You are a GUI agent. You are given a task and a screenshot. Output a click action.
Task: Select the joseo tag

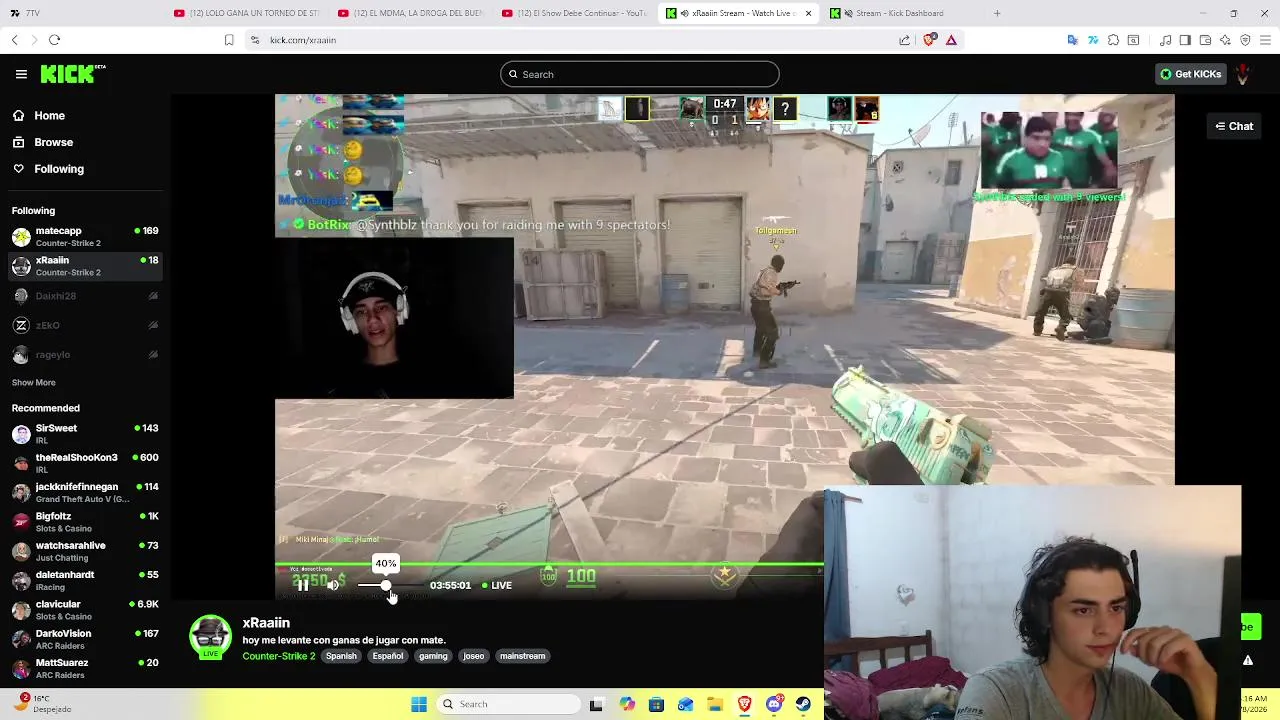[x=474, y=657]
